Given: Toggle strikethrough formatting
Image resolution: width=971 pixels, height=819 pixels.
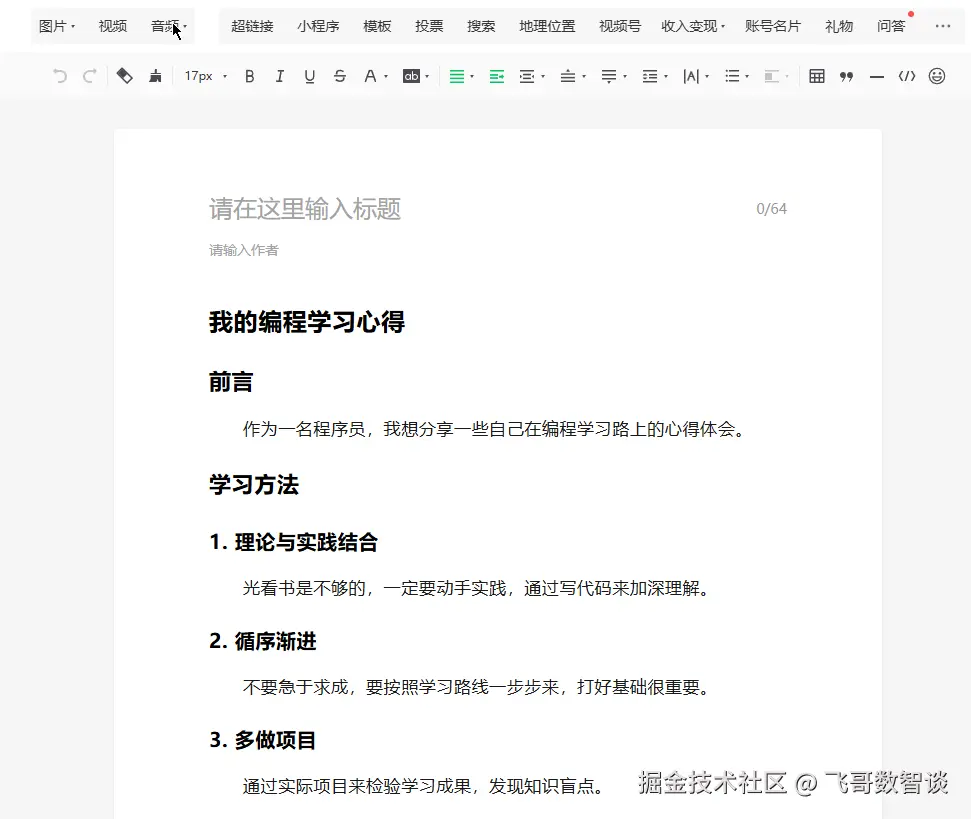Looking at the screenshot, I should [339, 76].
